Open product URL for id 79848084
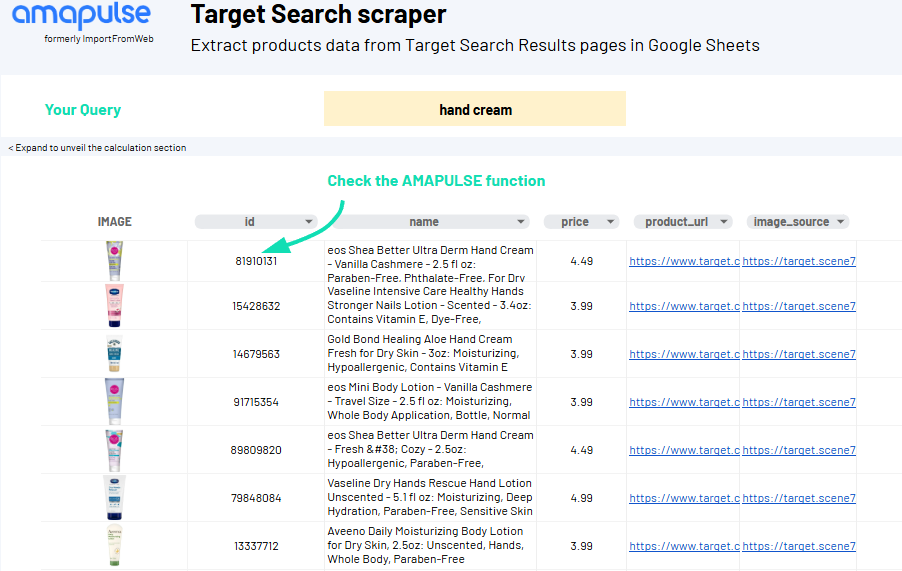This screenshot has height=571, width=902. (684, 499)
